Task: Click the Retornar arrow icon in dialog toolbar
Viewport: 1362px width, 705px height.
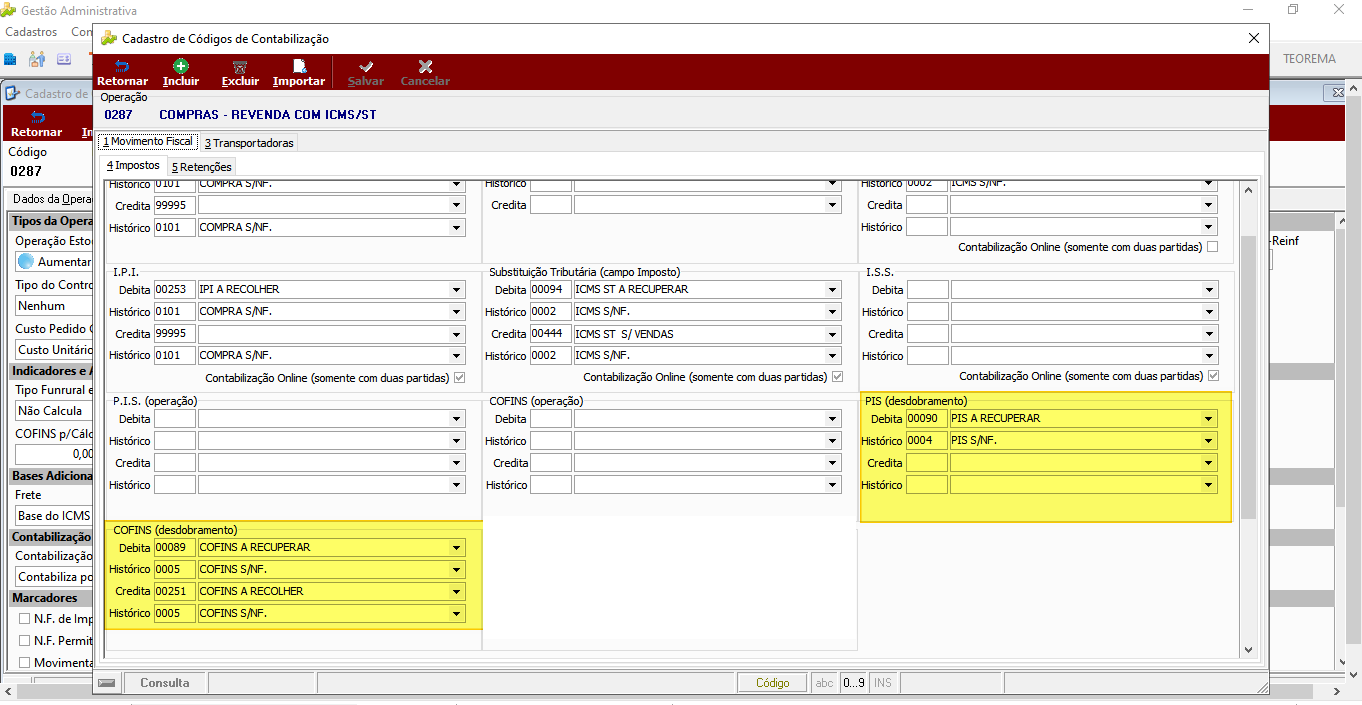Action: coord(122,66)
